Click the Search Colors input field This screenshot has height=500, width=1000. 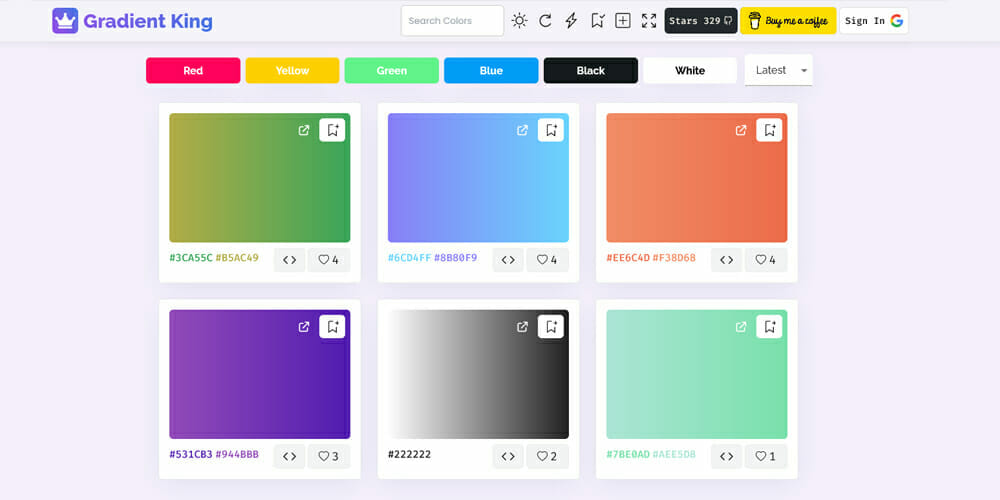click(452, 21)
